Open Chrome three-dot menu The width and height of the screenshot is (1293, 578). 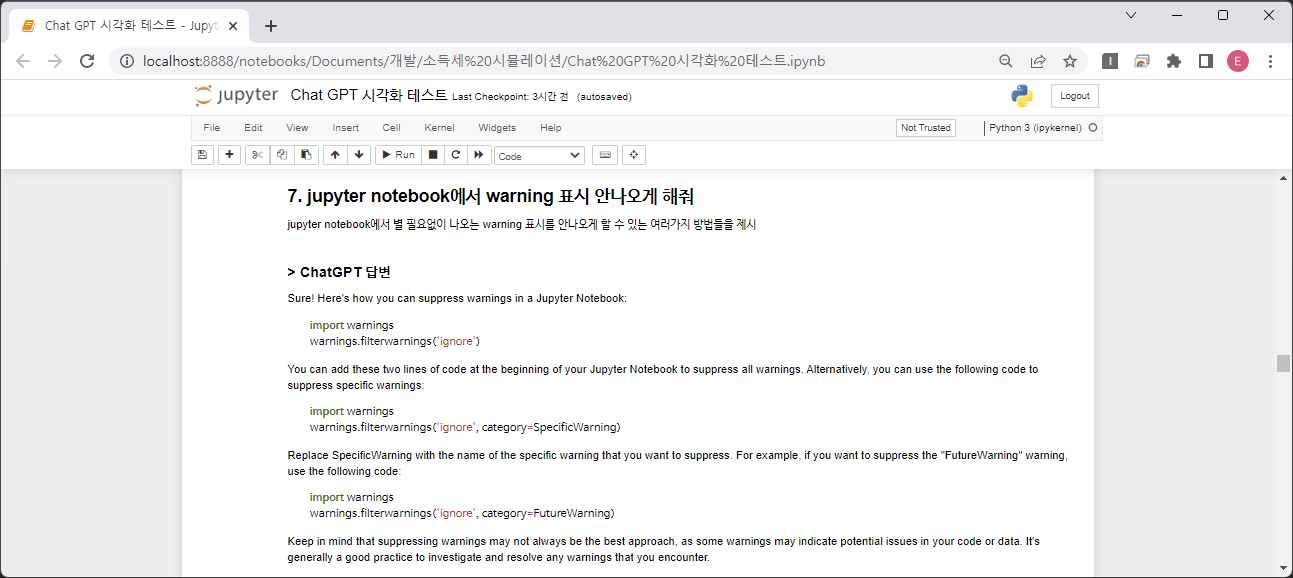[x=1270, y=61]
